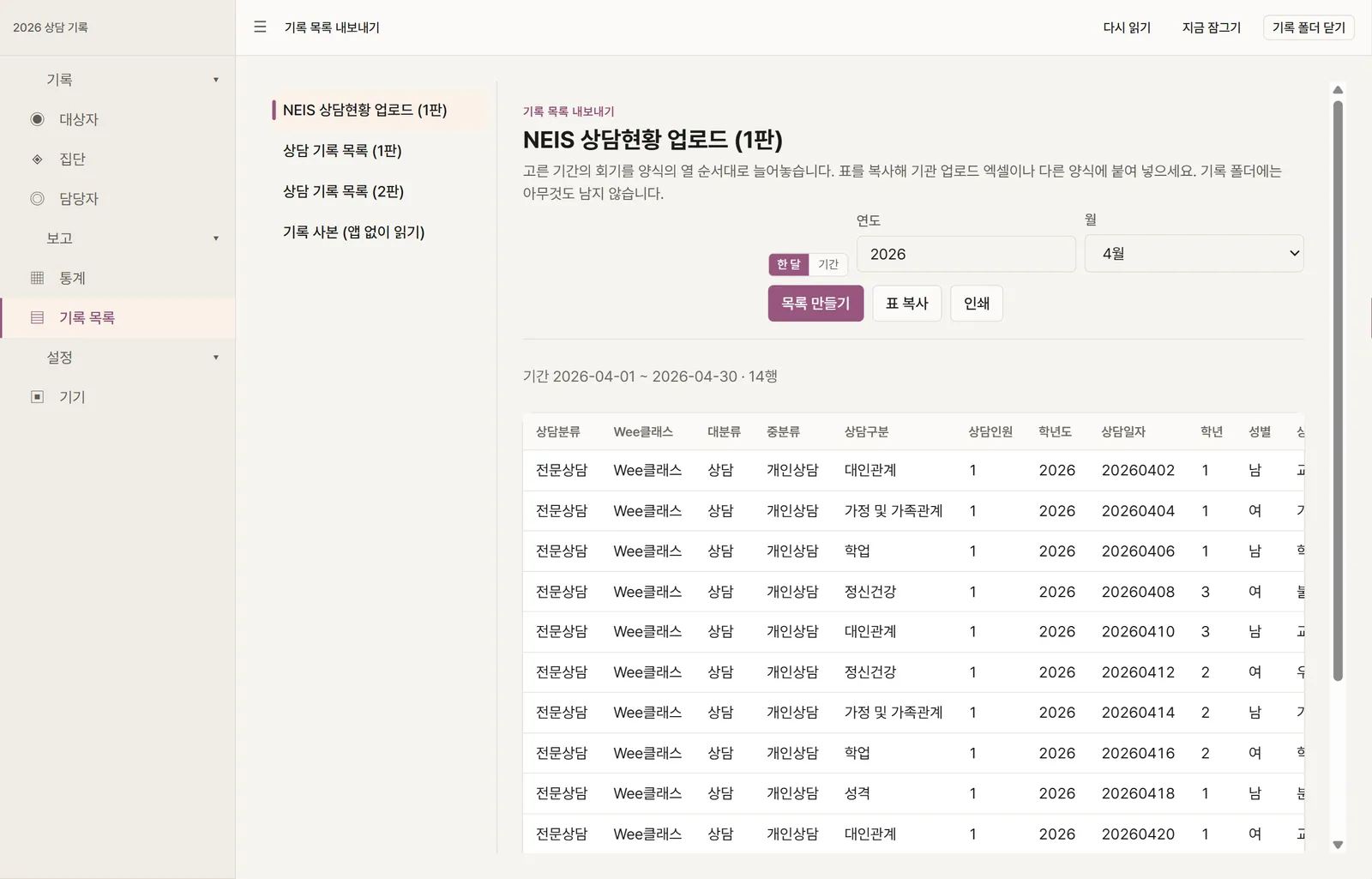Click 성격 in the 20260418 row
The width and height of the screenshot is (1372, 879).
[857, 793]
